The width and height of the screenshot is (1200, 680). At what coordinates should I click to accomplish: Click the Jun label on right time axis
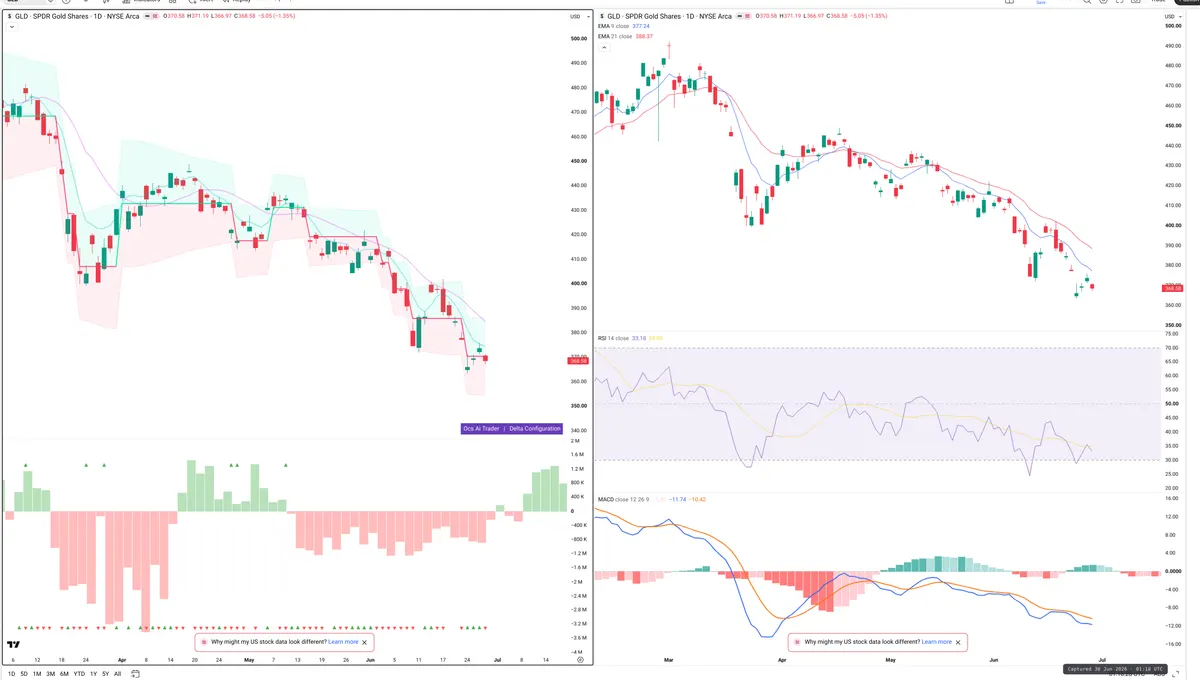pos(994,660)
